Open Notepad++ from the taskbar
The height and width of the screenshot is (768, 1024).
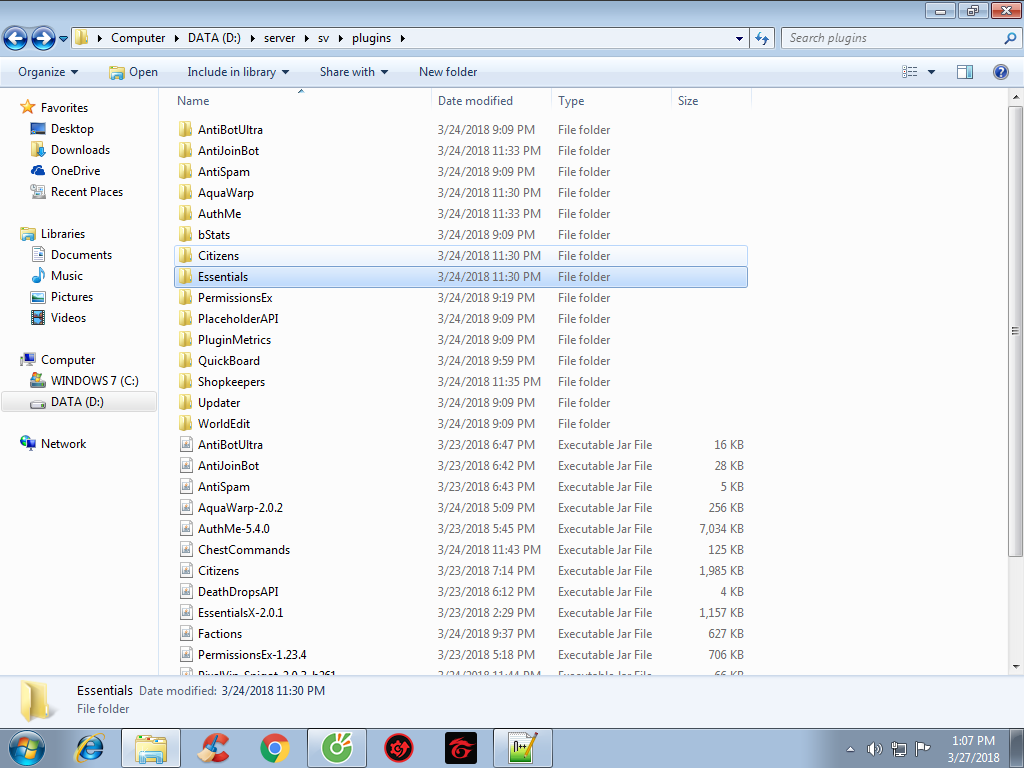point(523,748)
